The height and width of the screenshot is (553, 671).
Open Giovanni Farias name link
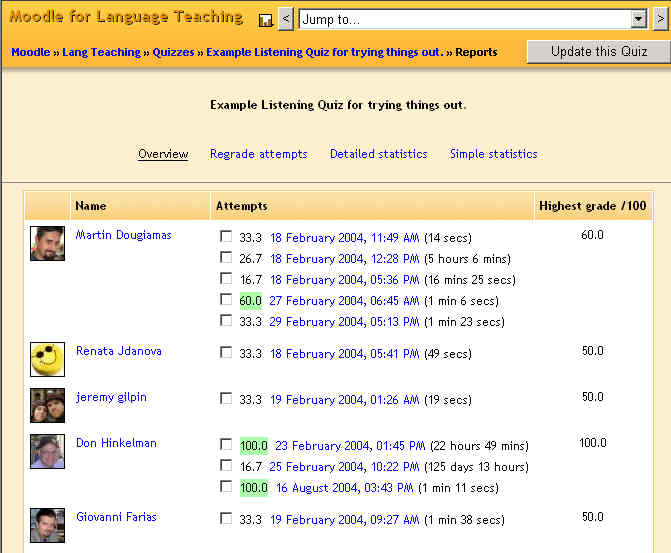(116, 517)
